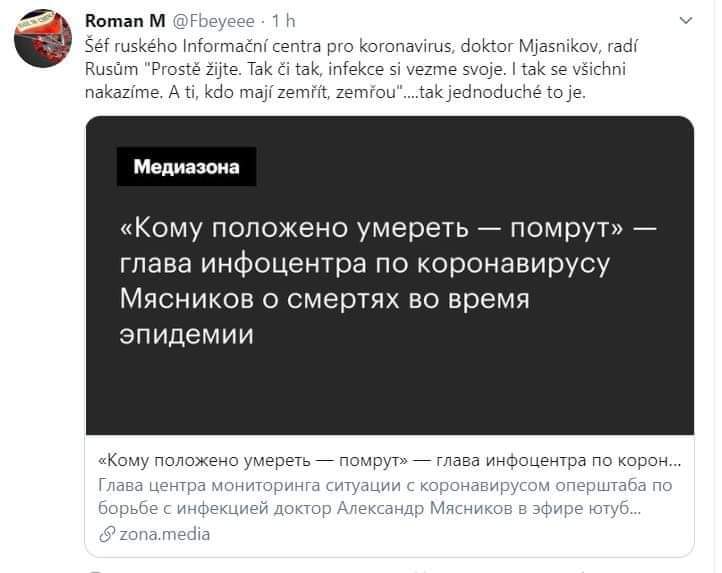Click the headline line starting with «Кому положено
Screen dimensions: 722x573
point(388,228)
